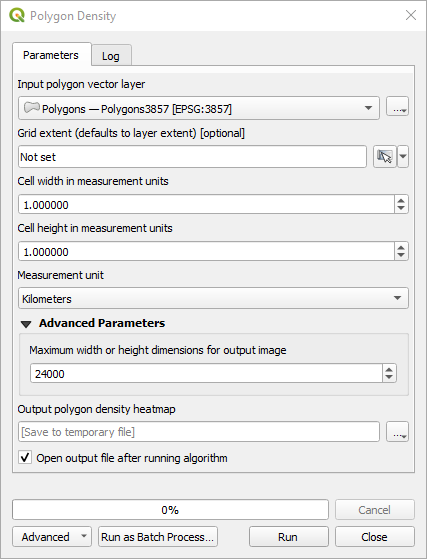This screenshot has width=427, height=559.
Task: Decrease maximum dimension 24000 with down arrow
Action: 389,378
